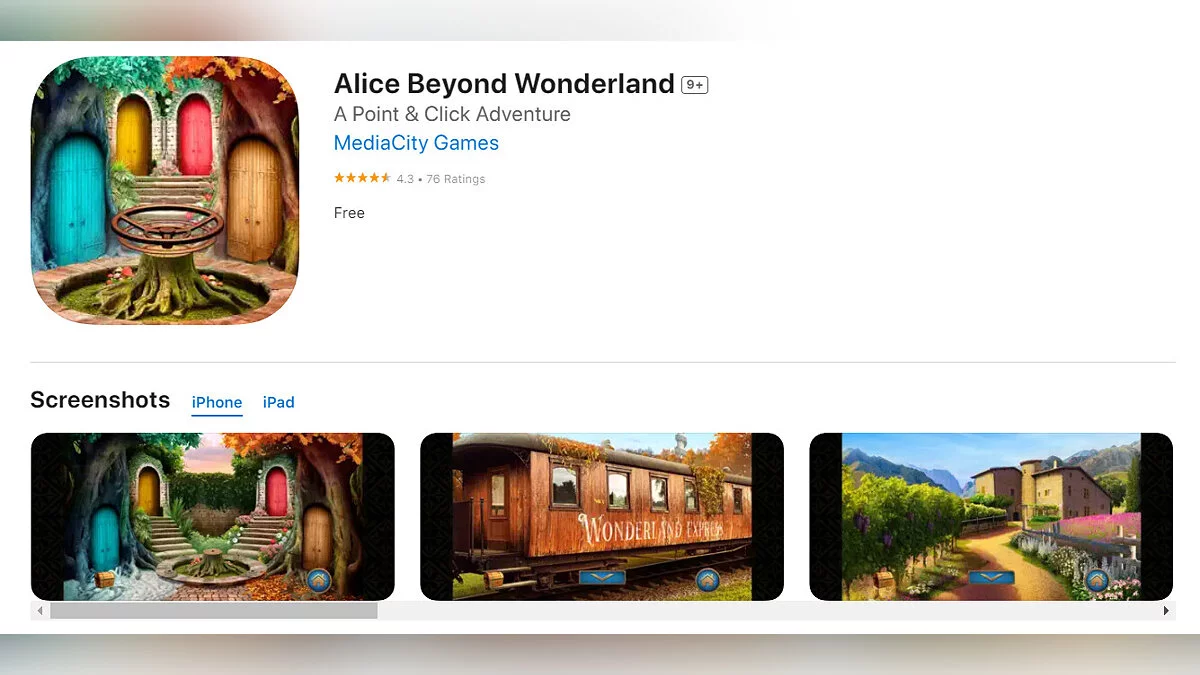The image size is (1200, 675).
Task: Click the treasure chest in train screenshot
Action: tap(493, 580)
